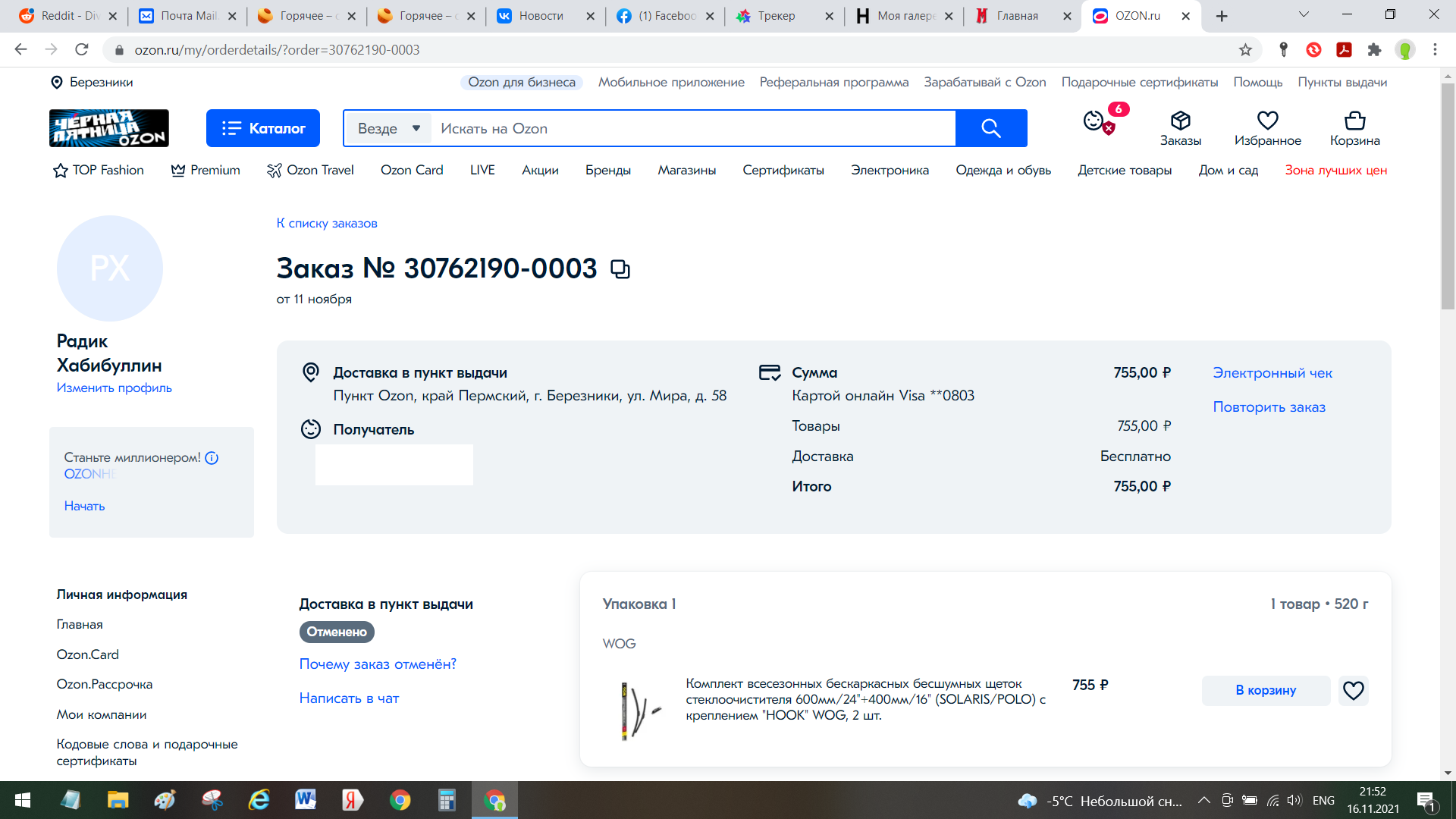Open the Корзина cart icon
This screenshot has width=1456, height=819.
tap(1354, 127)
